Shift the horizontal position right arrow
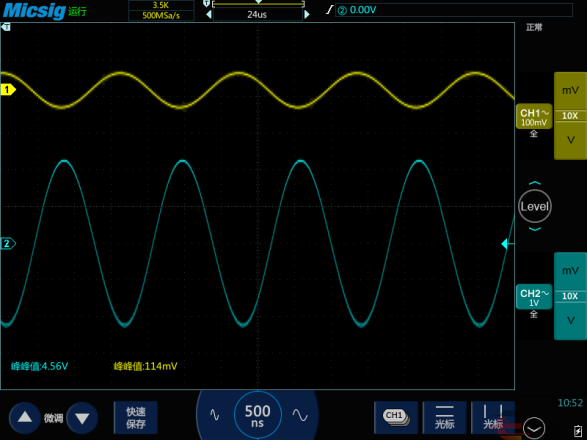This screenshot has width=587, height=440. click(307, 15)
